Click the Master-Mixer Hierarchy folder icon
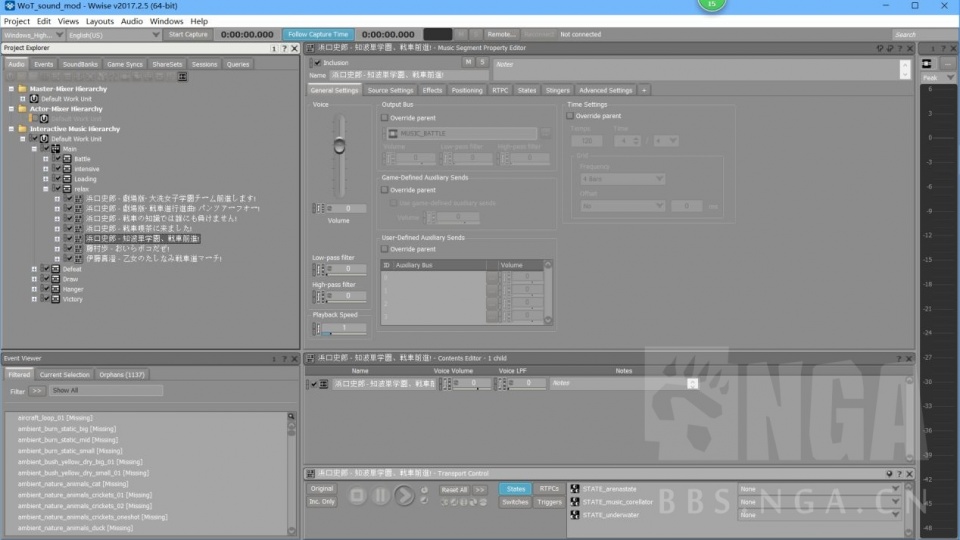Screen dimensions: 960x540 tap(23, 89)
